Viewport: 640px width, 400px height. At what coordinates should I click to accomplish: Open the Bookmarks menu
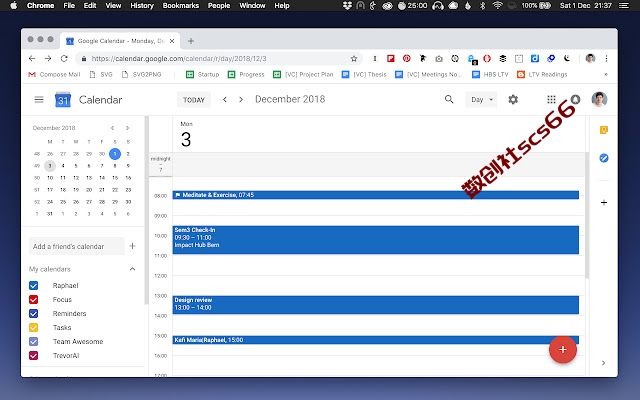[x=180, y=6]
